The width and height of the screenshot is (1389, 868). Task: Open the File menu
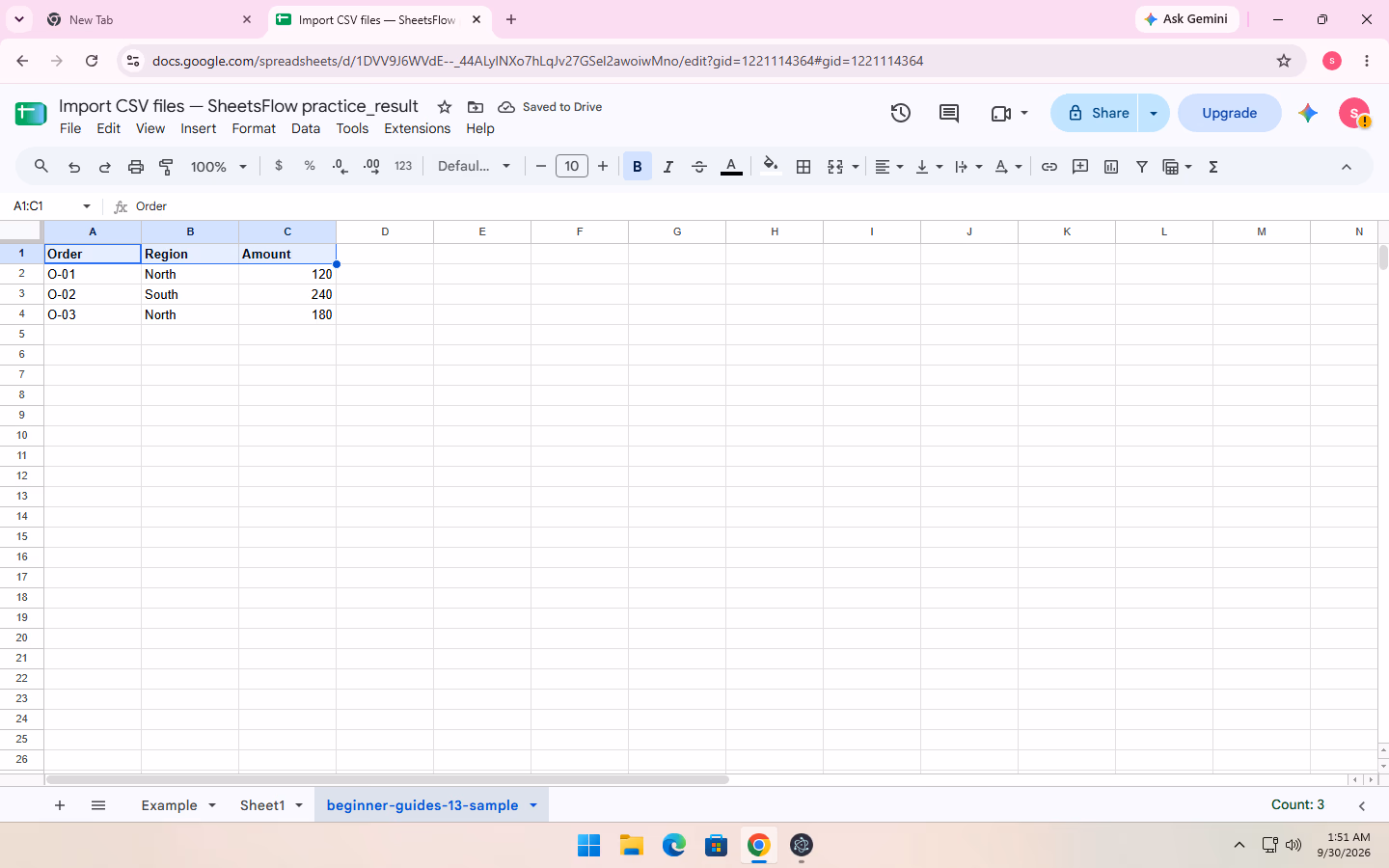(70, 128)
